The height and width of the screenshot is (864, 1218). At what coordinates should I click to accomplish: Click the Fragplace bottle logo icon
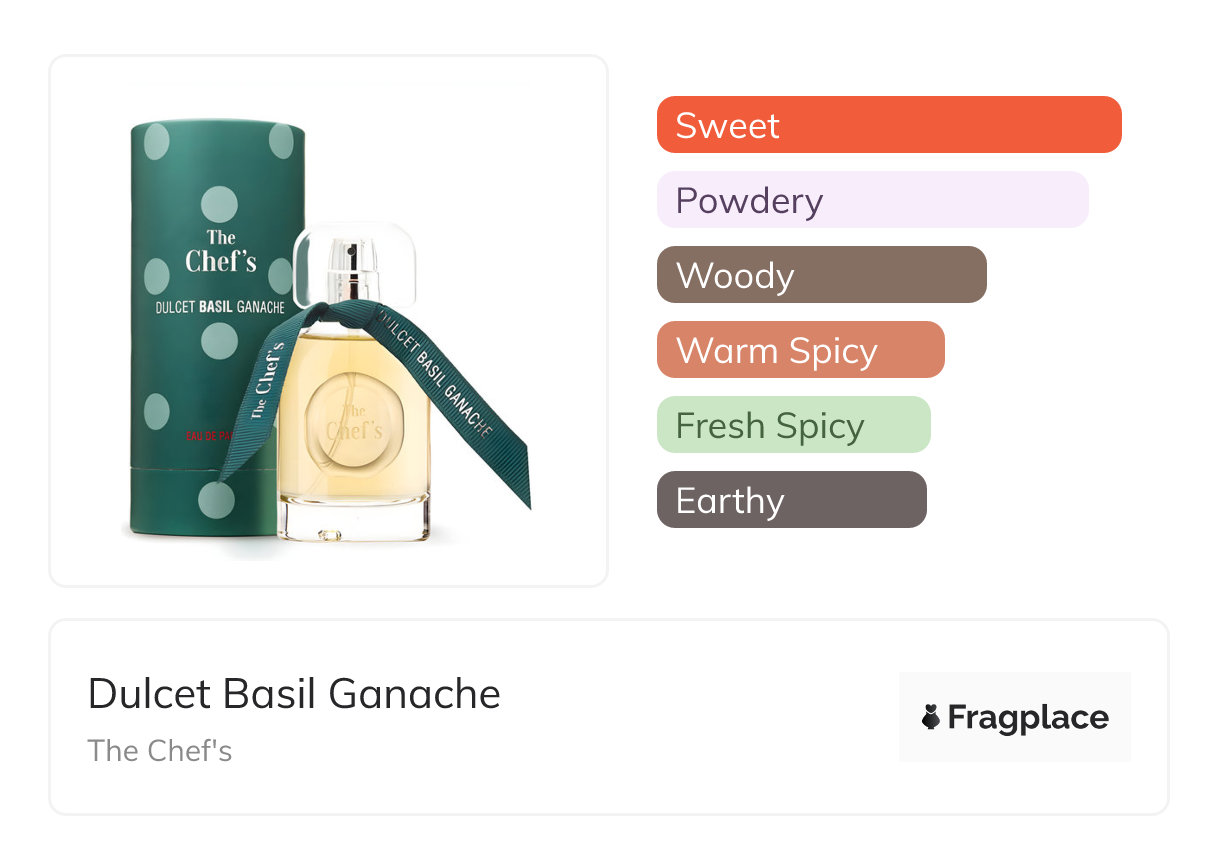pyautogui.click(x=931, y=717)
